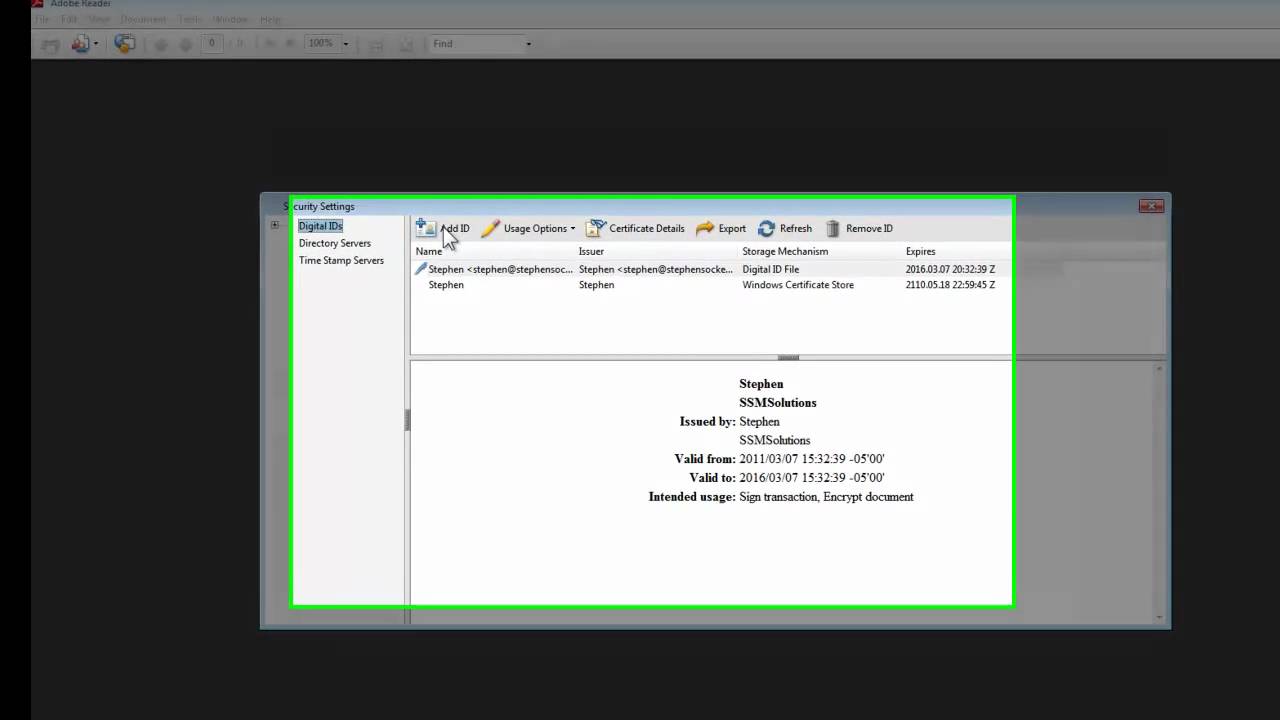Click the Add ID toolbar button
The width and height of the screenshot is (1280, 720).
point(442,228)
